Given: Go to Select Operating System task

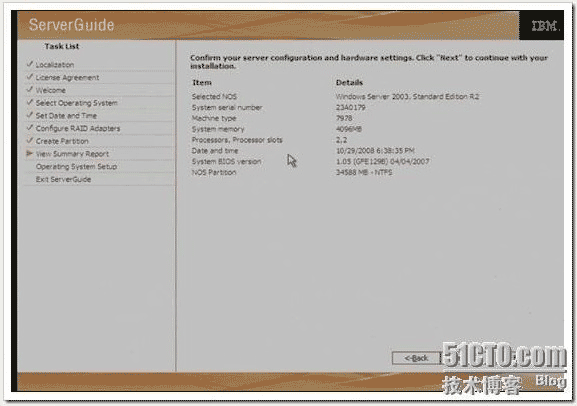Looking at the screenshot, I should click(x=77, y=103).
